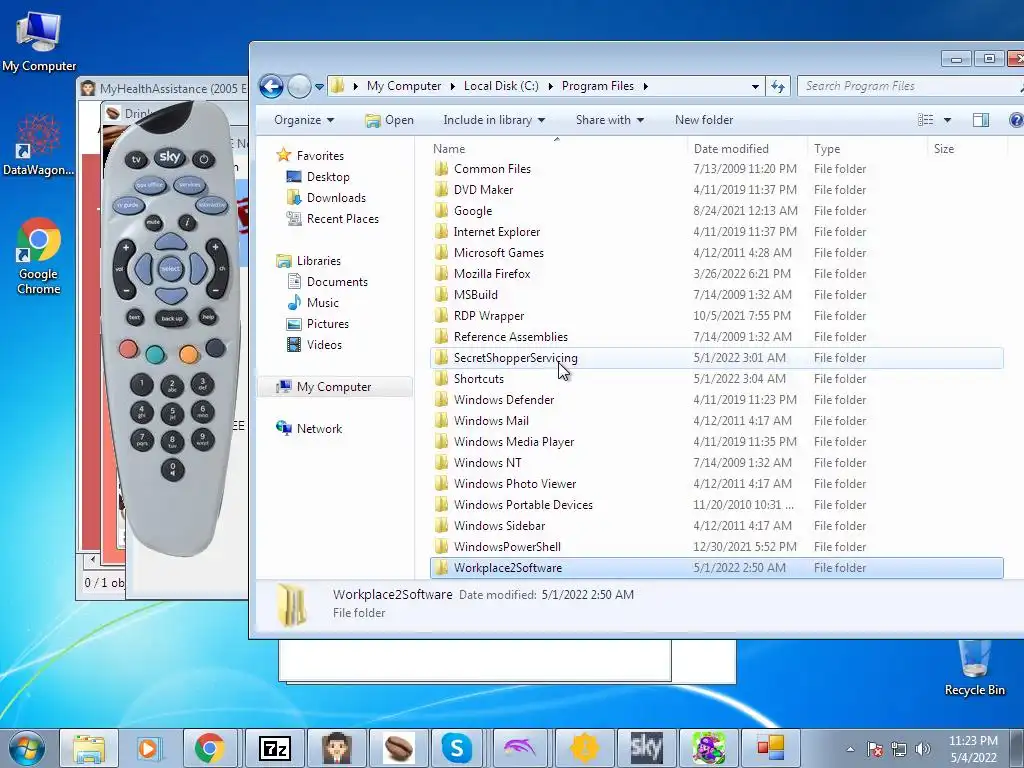
Task: Click the help button on the Sky remote
Action: click(208, 317)
